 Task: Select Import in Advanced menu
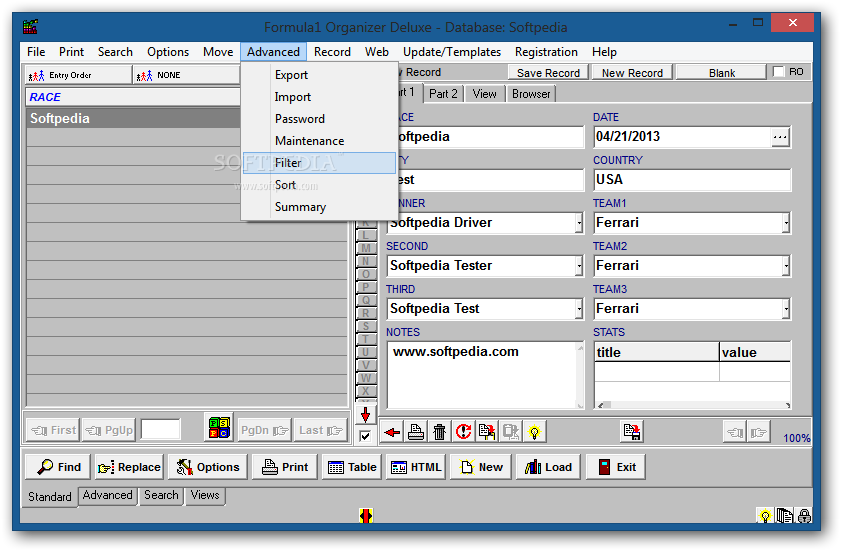tap(319, 97)
